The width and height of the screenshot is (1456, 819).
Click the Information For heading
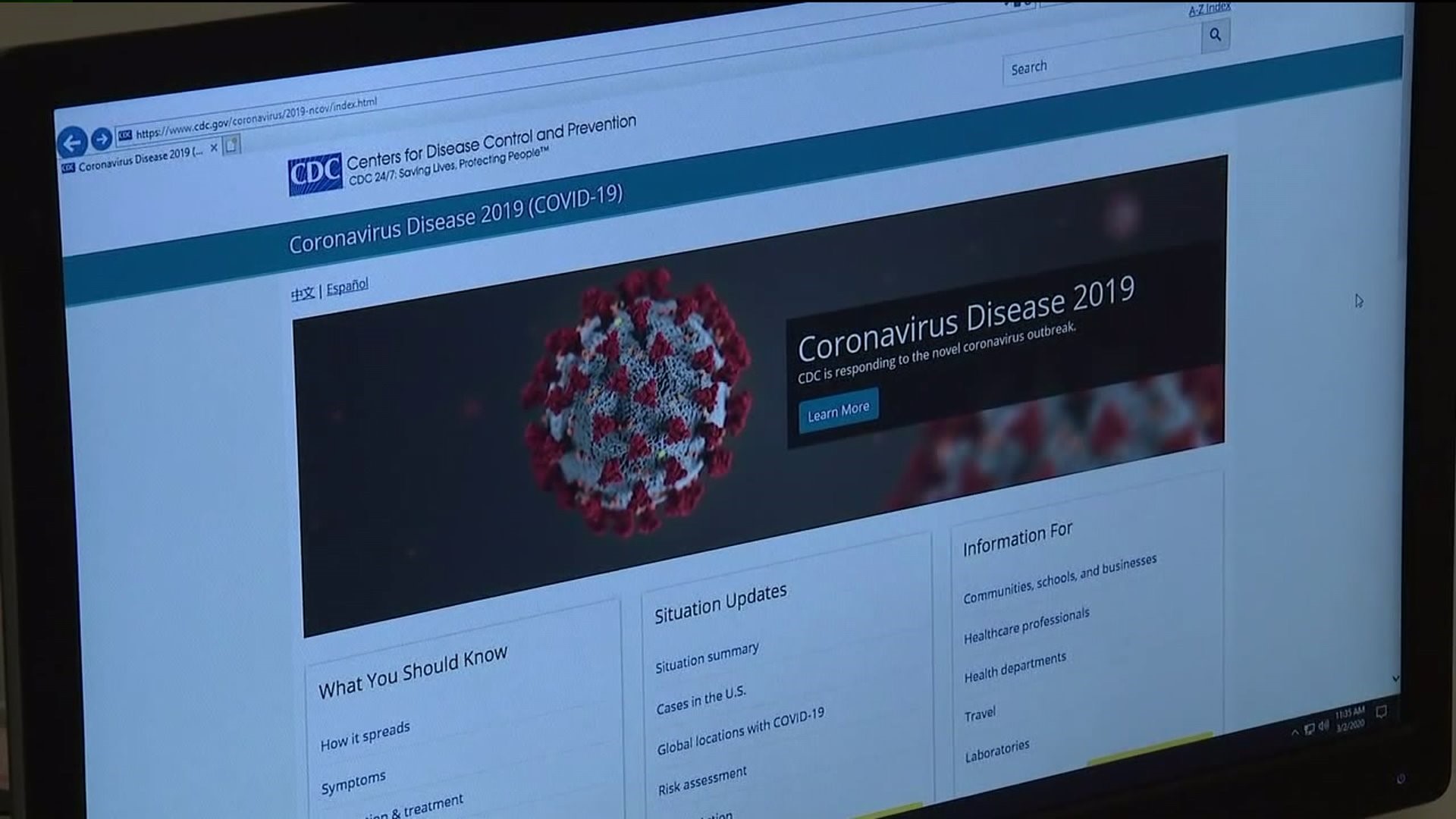tap(1018, 539)
